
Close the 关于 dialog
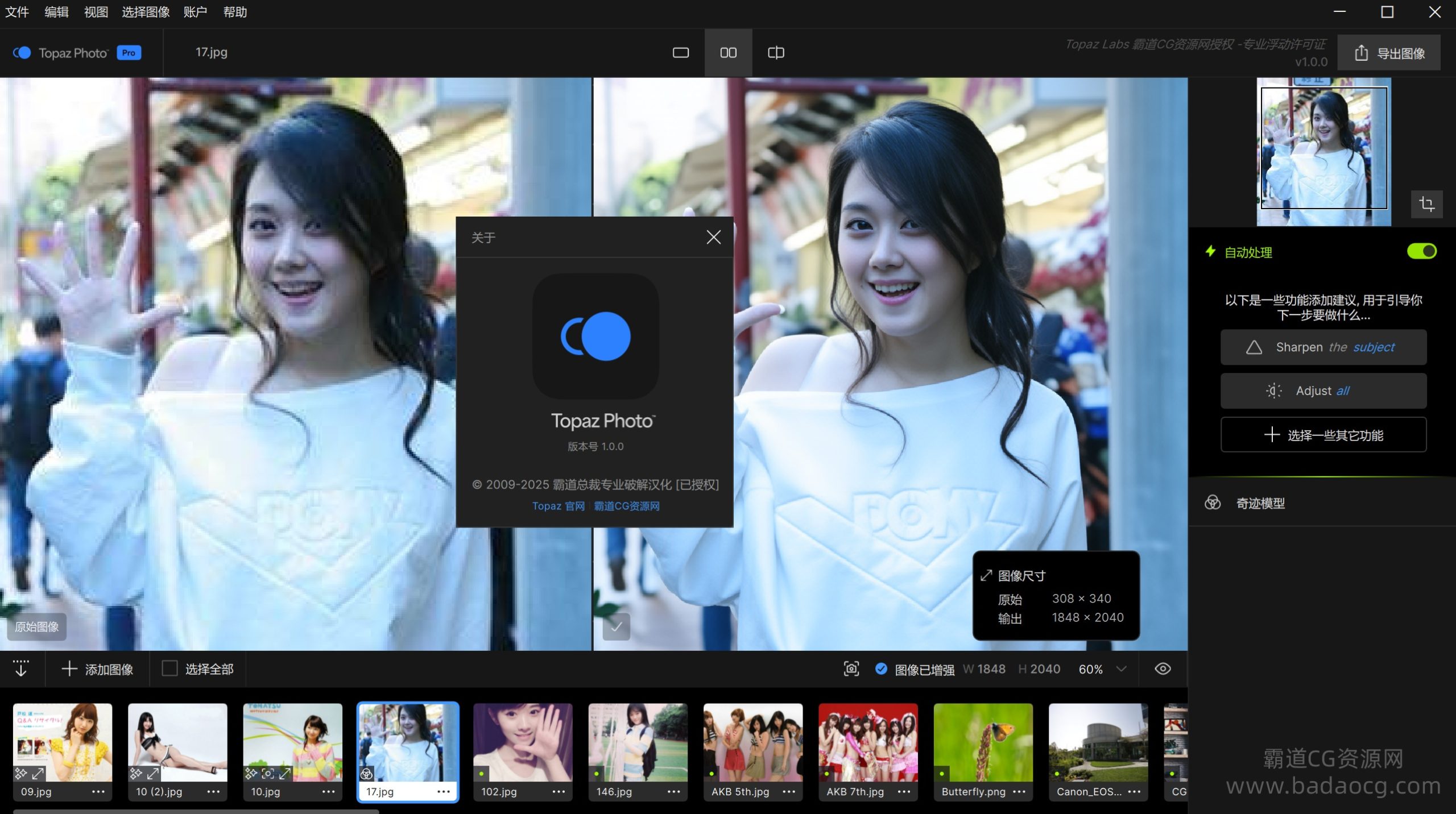click(713, 237)
